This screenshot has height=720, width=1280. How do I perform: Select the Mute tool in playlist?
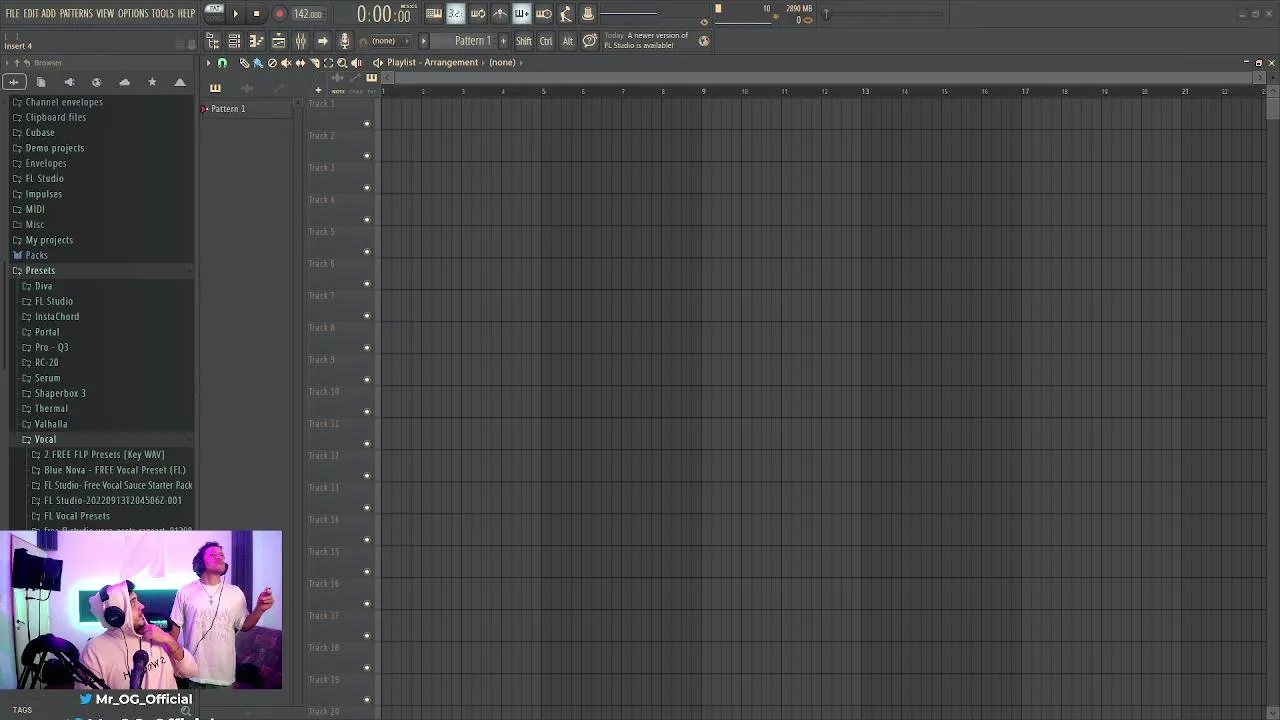[x=286, y=63]
